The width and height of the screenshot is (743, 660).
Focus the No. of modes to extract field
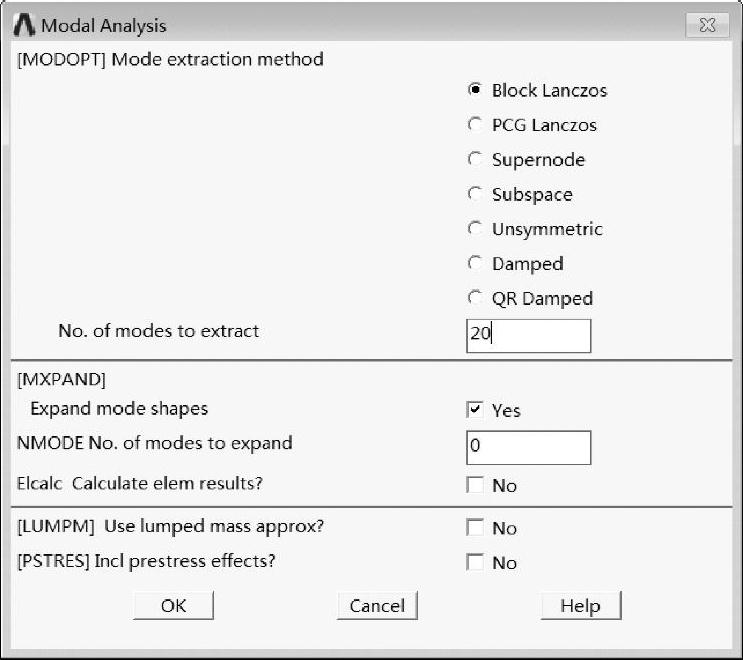click(528, 335)
